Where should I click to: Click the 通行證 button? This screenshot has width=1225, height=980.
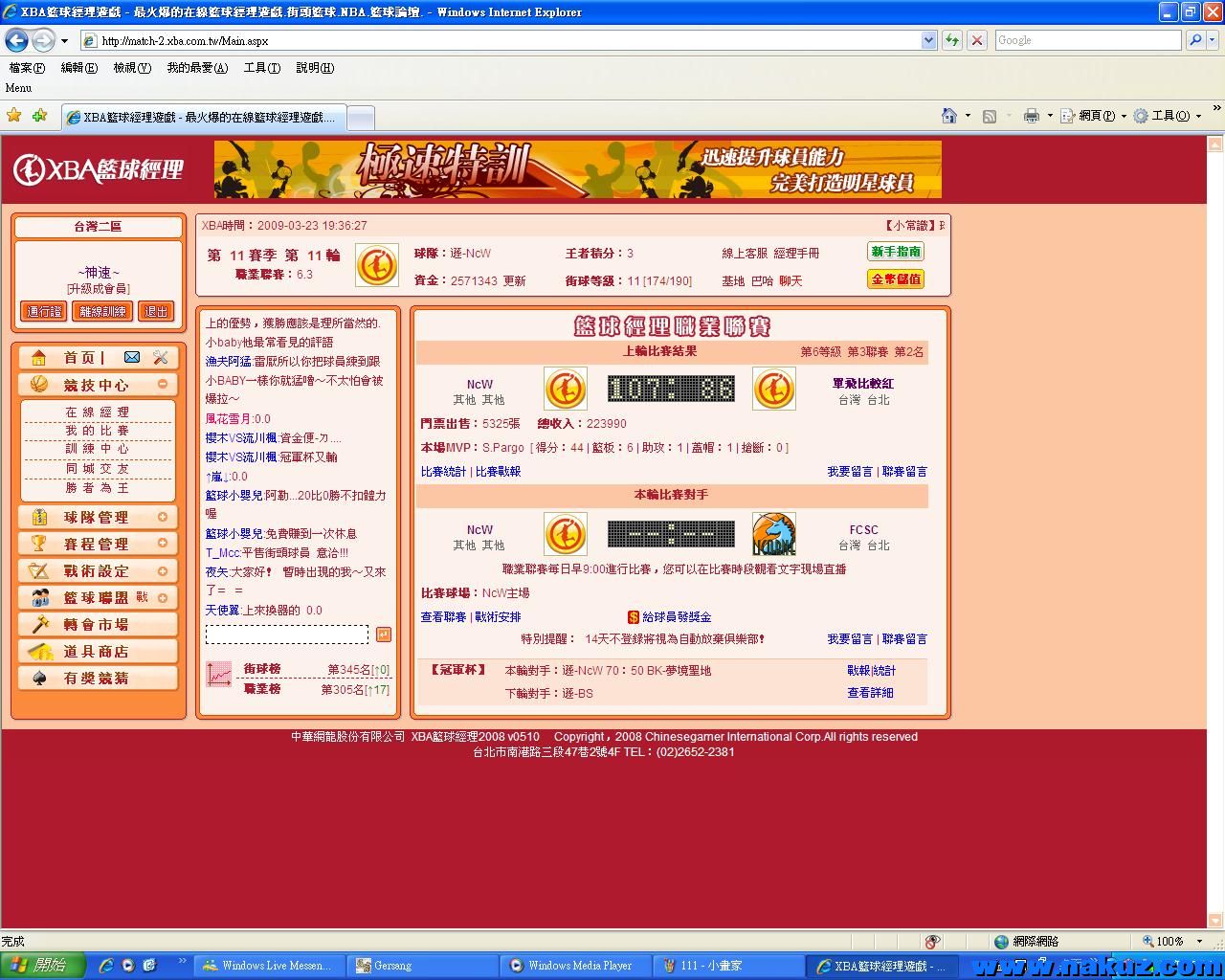(44, 311)
